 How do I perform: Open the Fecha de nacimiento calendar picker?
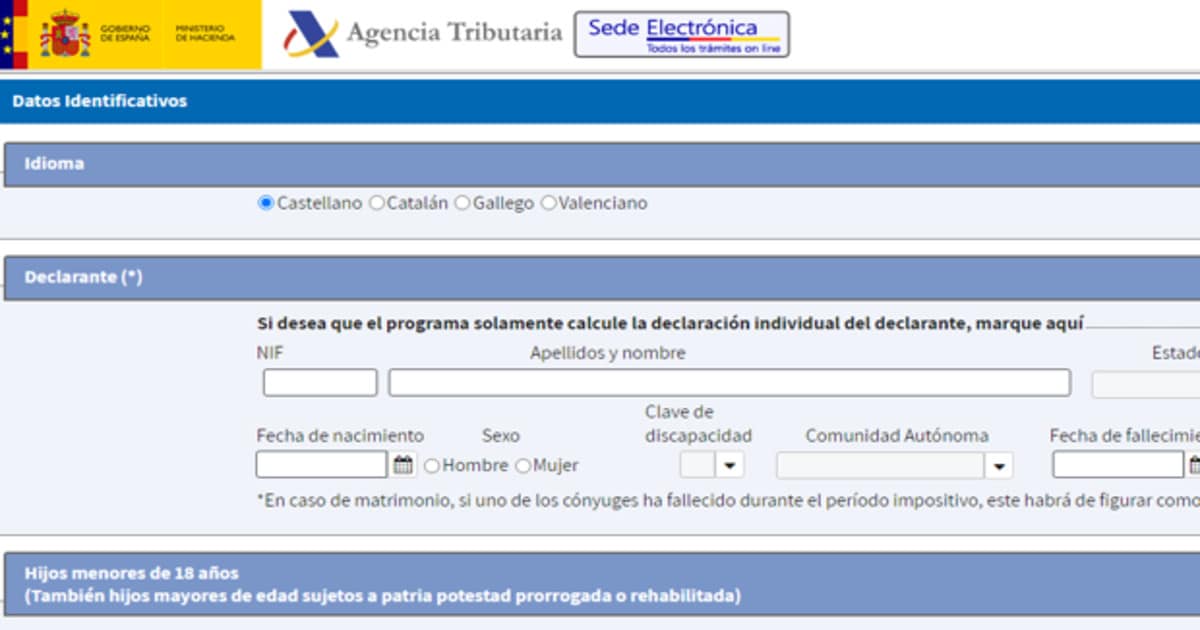click(x=403, y=465)
